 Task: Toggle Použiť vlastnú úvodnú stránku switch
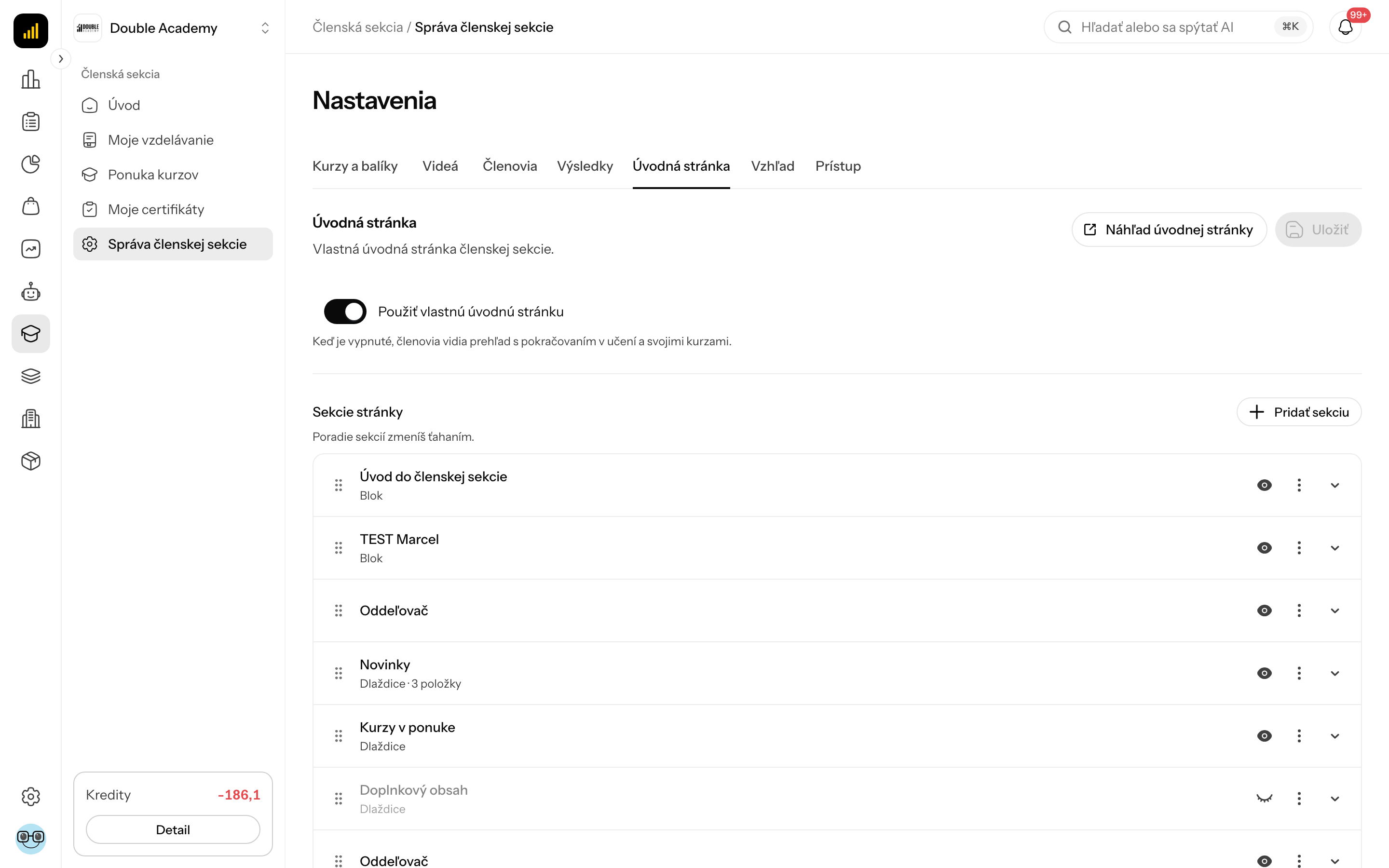click(x=345, y=311)
